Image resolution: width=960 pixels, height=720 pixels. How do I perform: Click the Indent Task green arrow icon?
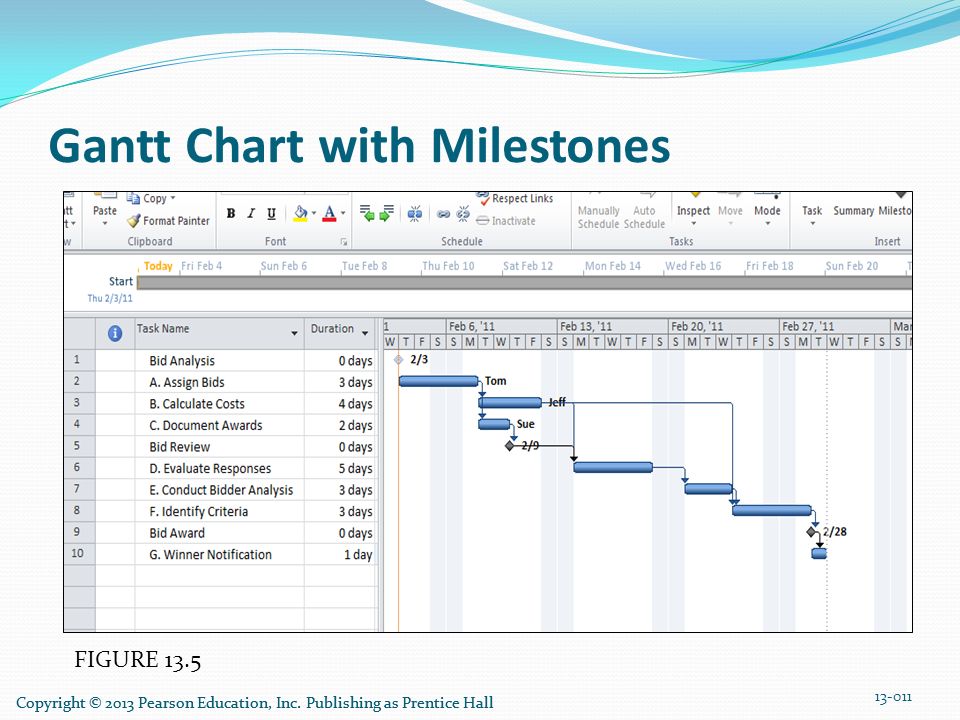tap(386, 213)
